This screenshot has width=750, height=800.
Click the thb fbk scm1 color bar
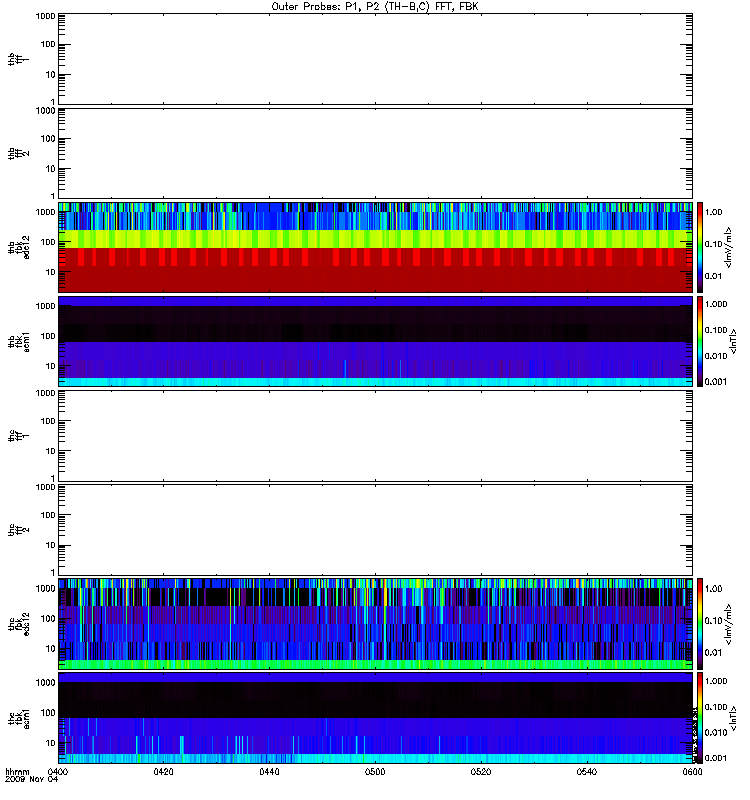click(x=700, y=341)
